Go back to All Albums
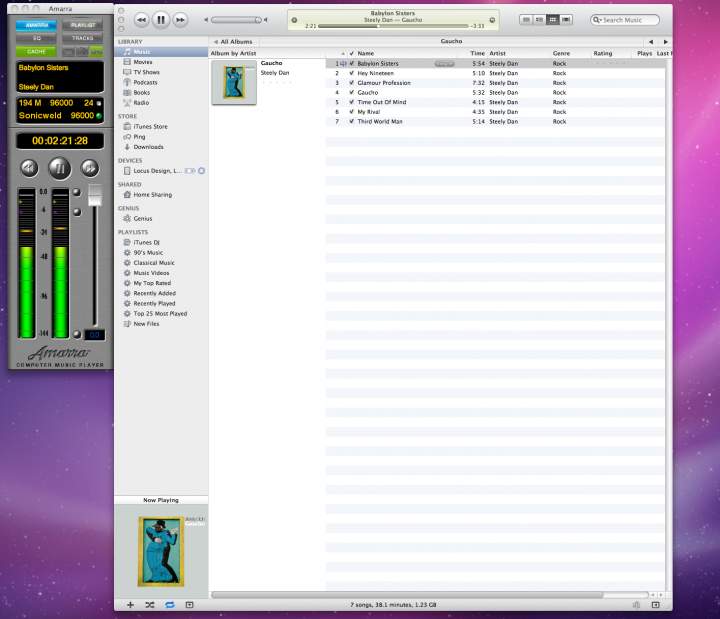The height and width of the screenshot is (619, 720). (233, 42)
